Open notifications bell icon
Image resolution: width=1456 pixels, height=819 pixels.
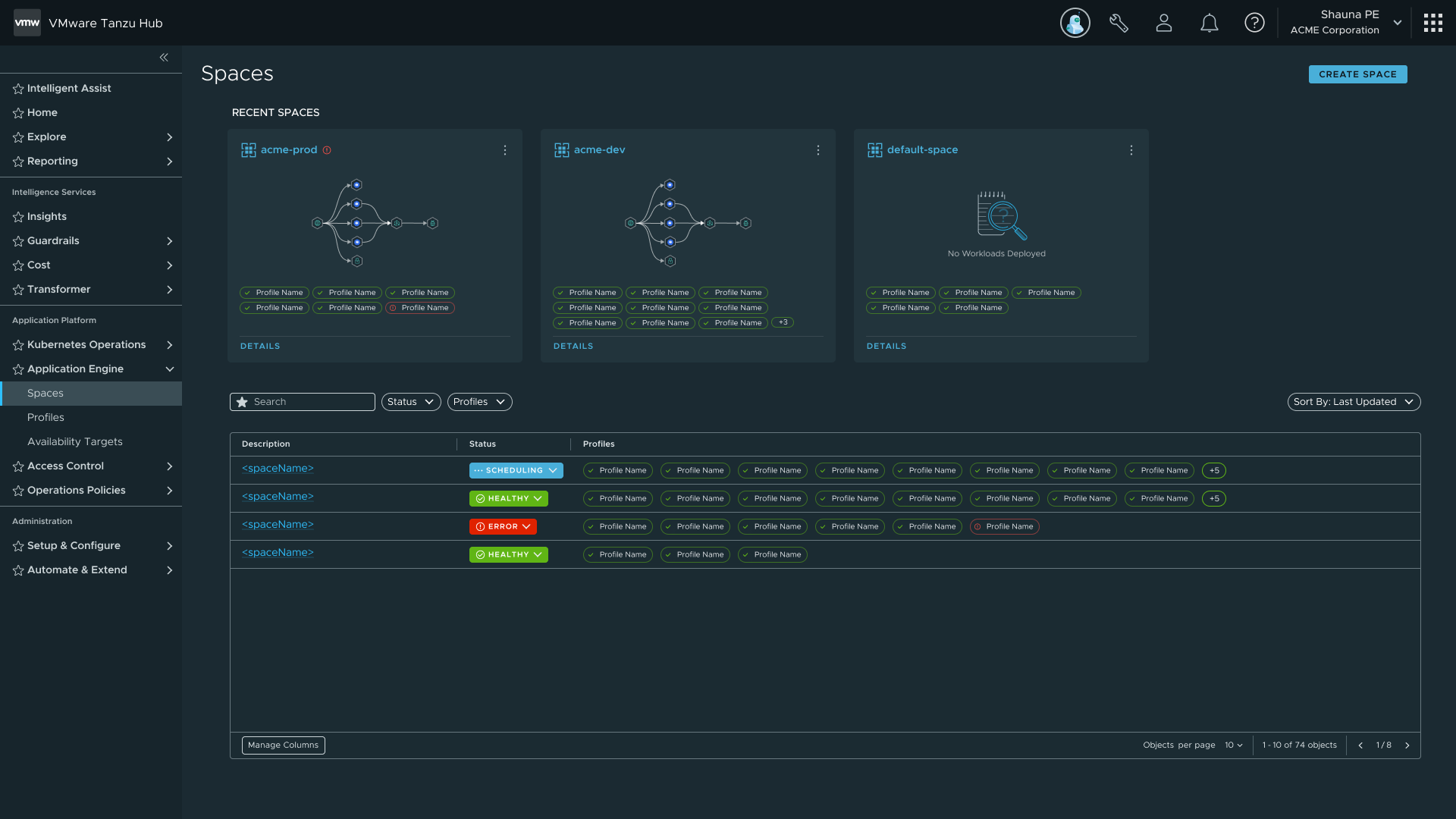click(1210, 23)
